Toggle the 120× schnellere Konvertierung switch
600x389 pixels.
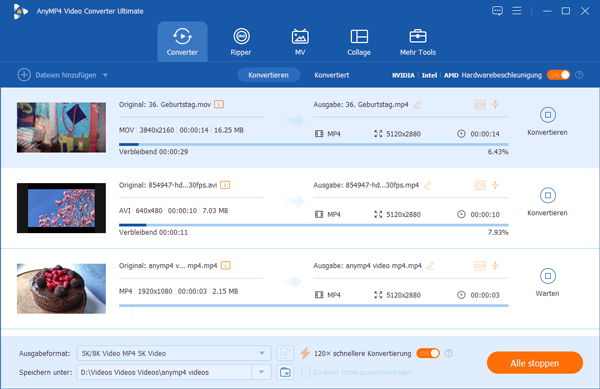(x=428, y=353)
